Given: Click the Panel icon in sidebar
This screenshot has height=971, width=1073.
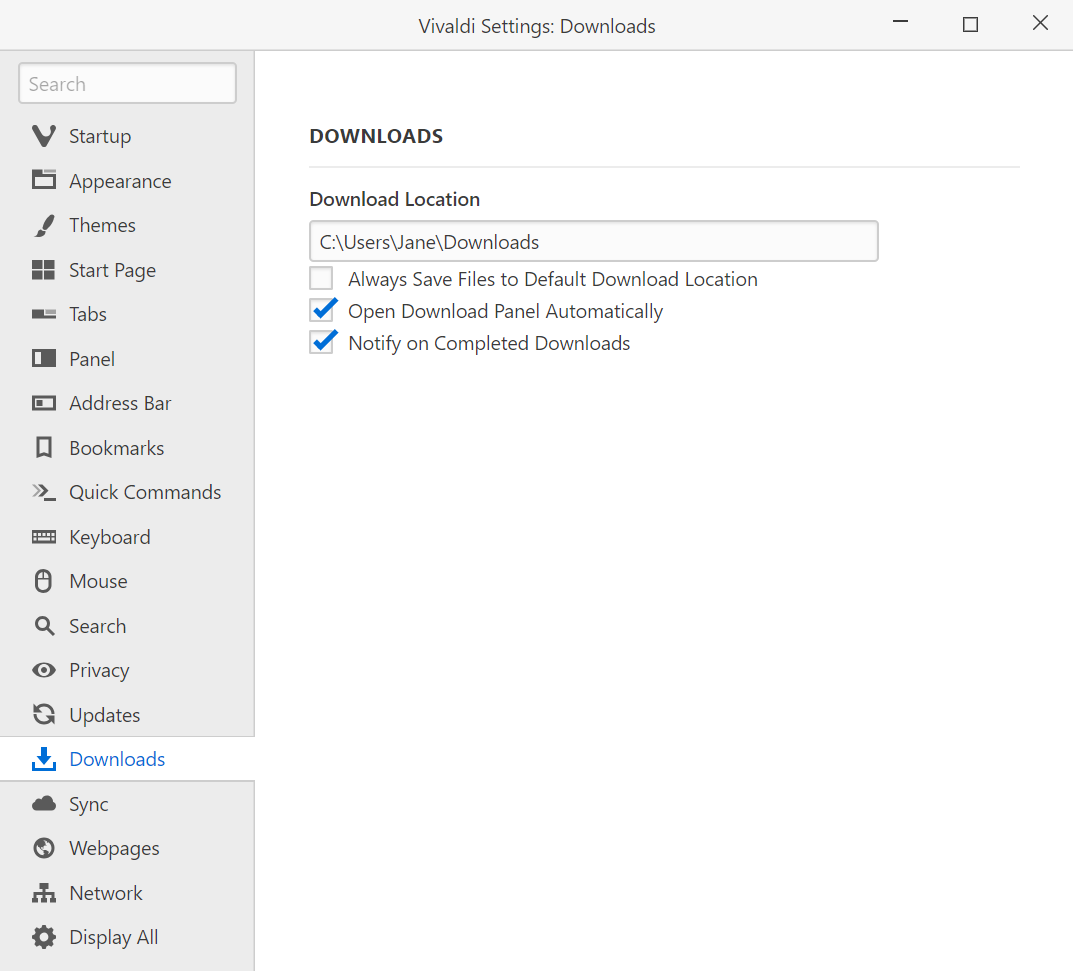Looking at the screenshot, I should (x=44, y=359).
